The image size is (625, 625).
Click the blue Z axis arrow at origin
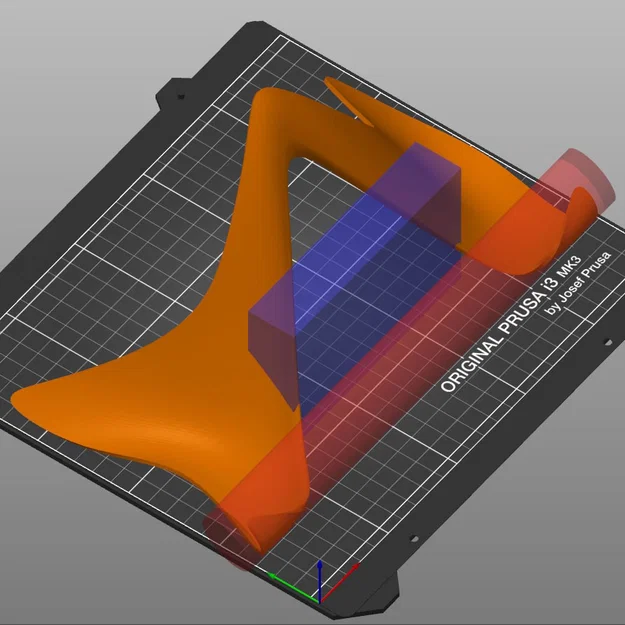320,580
